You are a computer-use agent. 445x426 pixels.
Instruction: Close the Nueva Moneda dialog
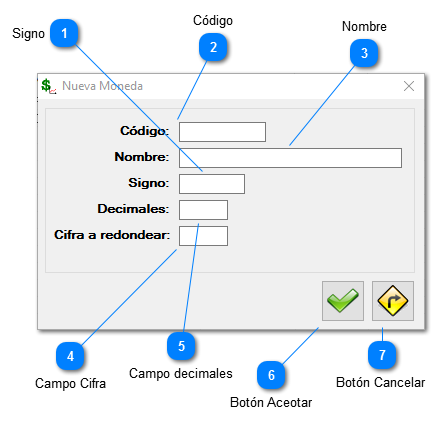coord(409,86)
